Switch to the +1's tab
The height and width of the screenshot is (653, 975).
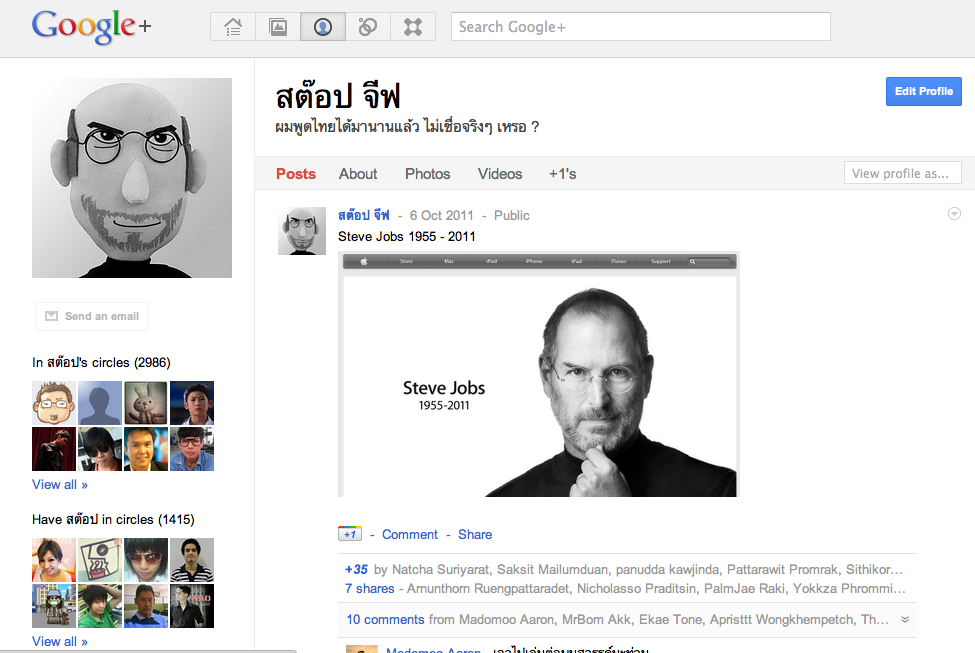[x=563, y=174]
